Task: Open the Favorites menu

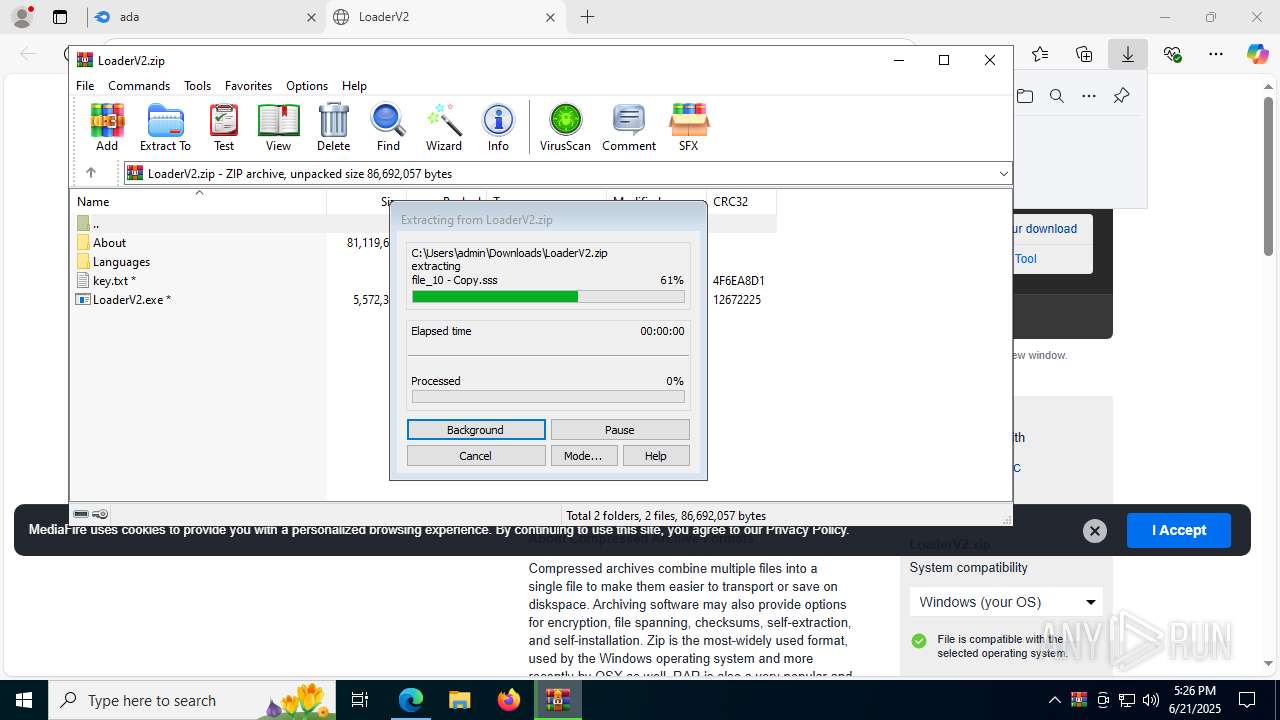Action: point(248,86)
